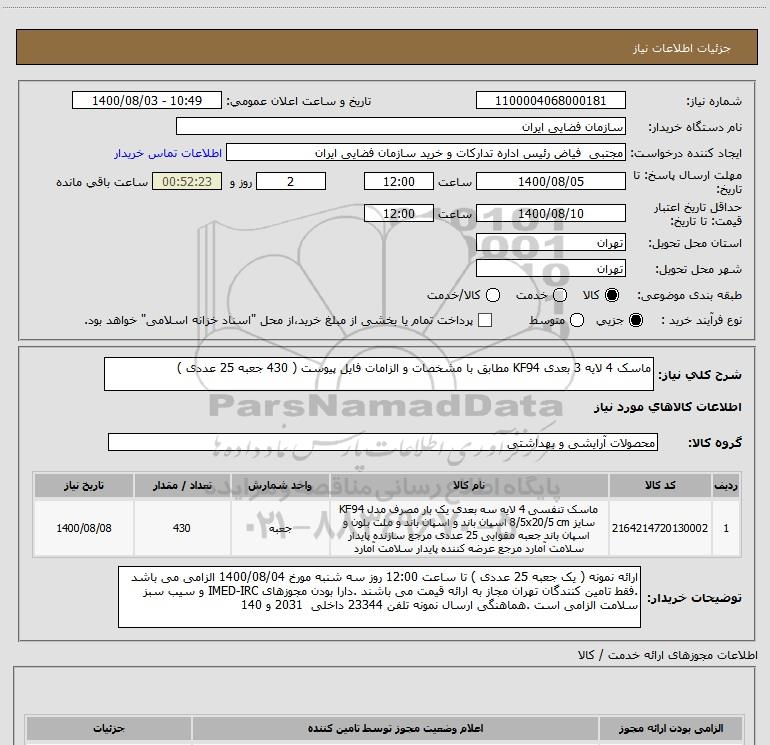Click الزامی بودن ارائه مجوز column header
The image size is (770, 745).
click(671, 728)
